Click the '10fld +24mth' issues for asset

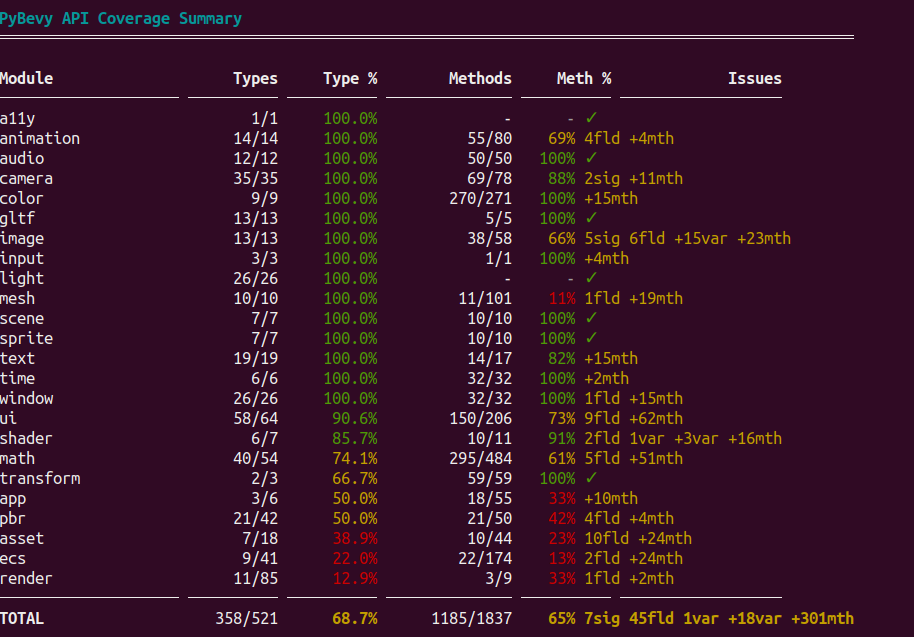click(x=638, y=539)
